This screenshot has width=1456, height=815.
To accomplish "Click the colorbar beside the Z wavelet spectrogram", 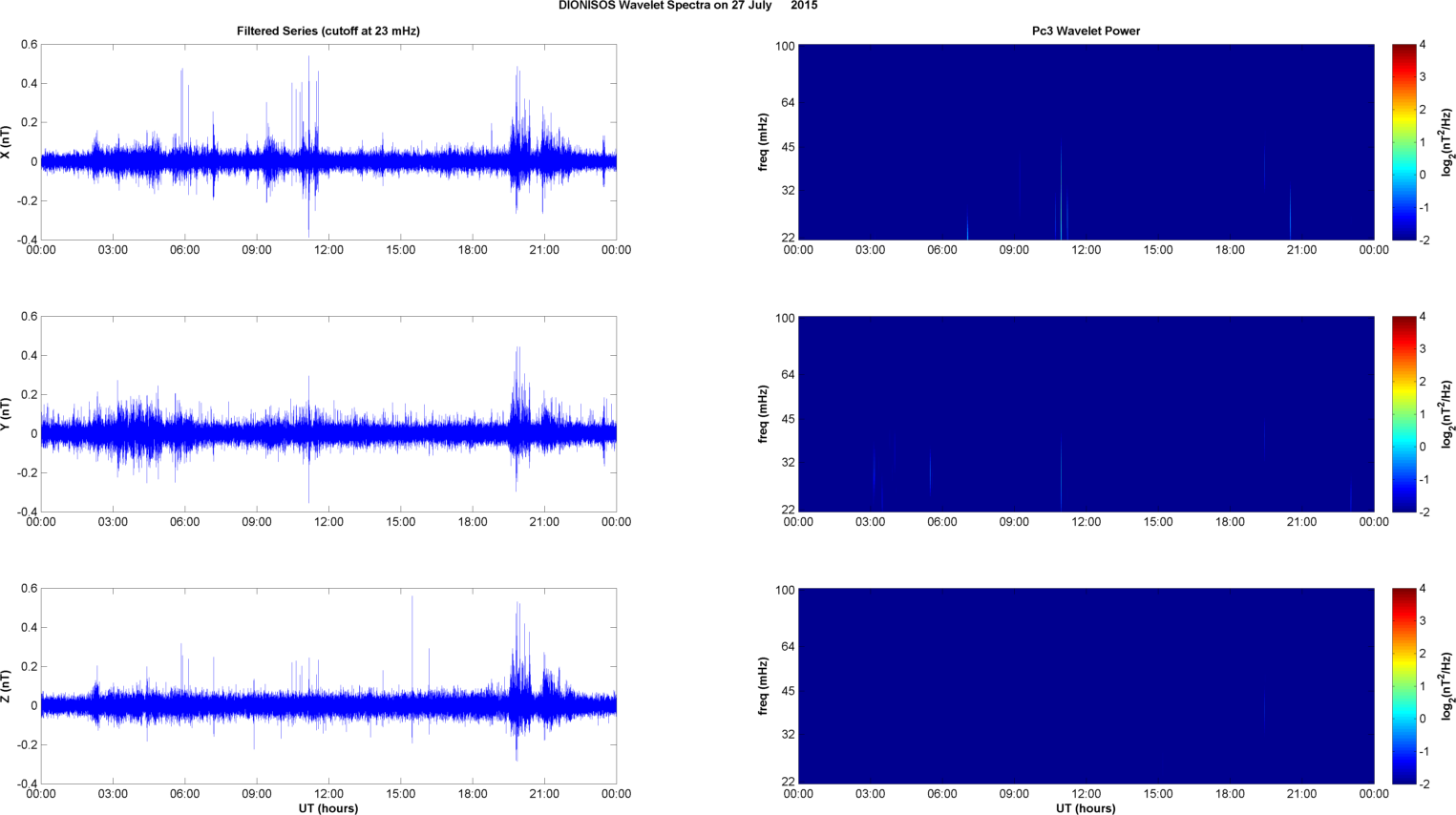I will 1403,686.
